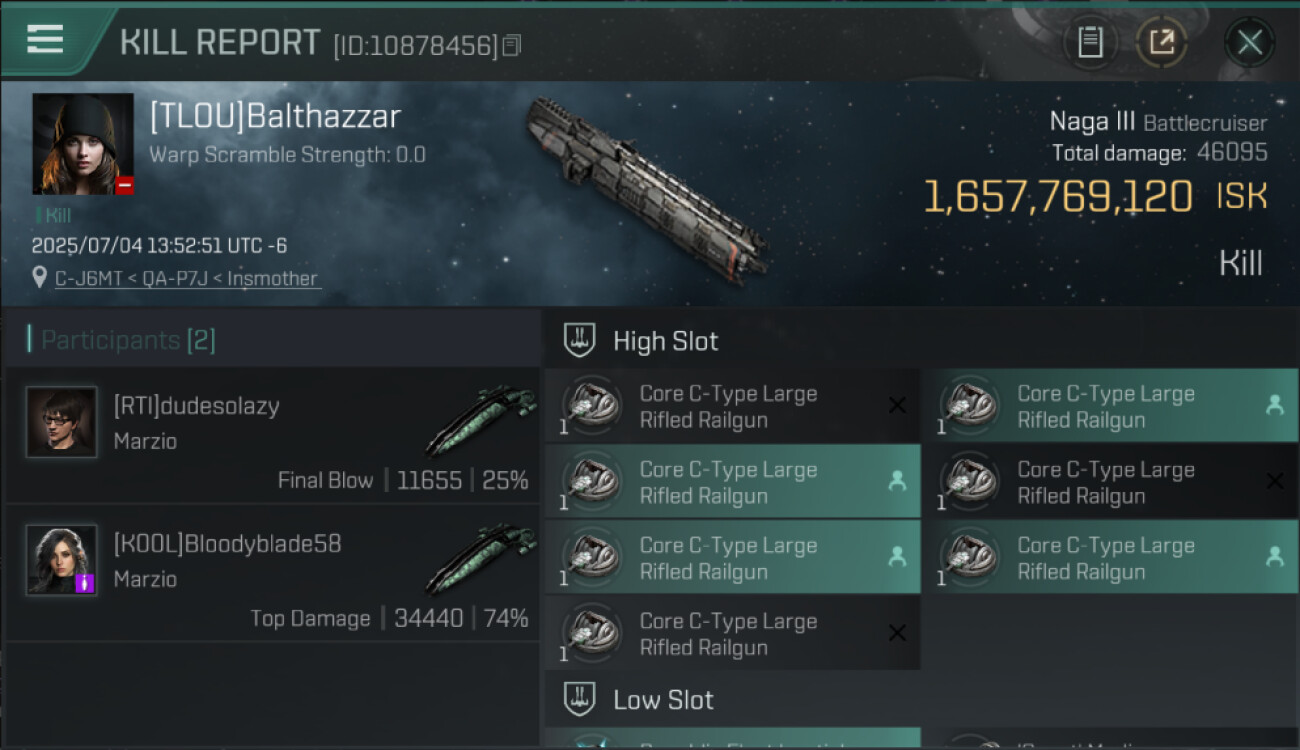Viewport: 1300px width, 750px height.
Task: Open the clipboard notes icon
Action: 1090,42
